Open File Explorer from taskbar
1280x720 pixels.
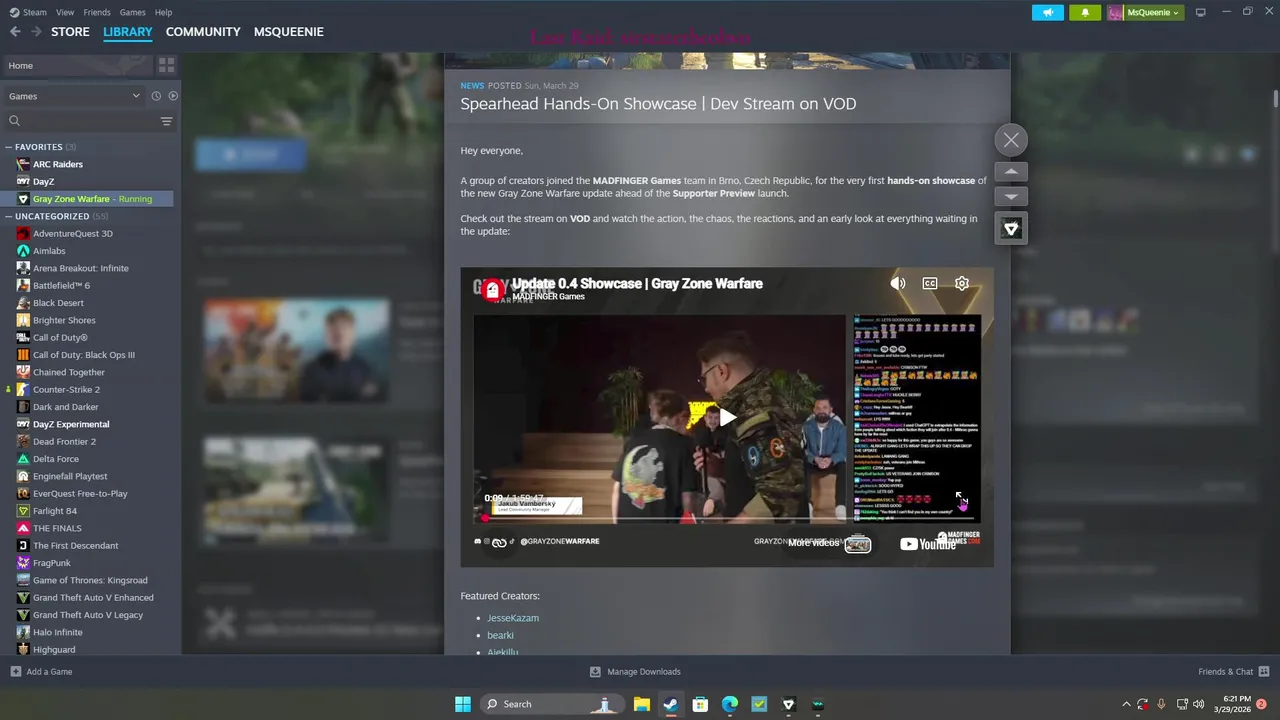tap(641, 704)
